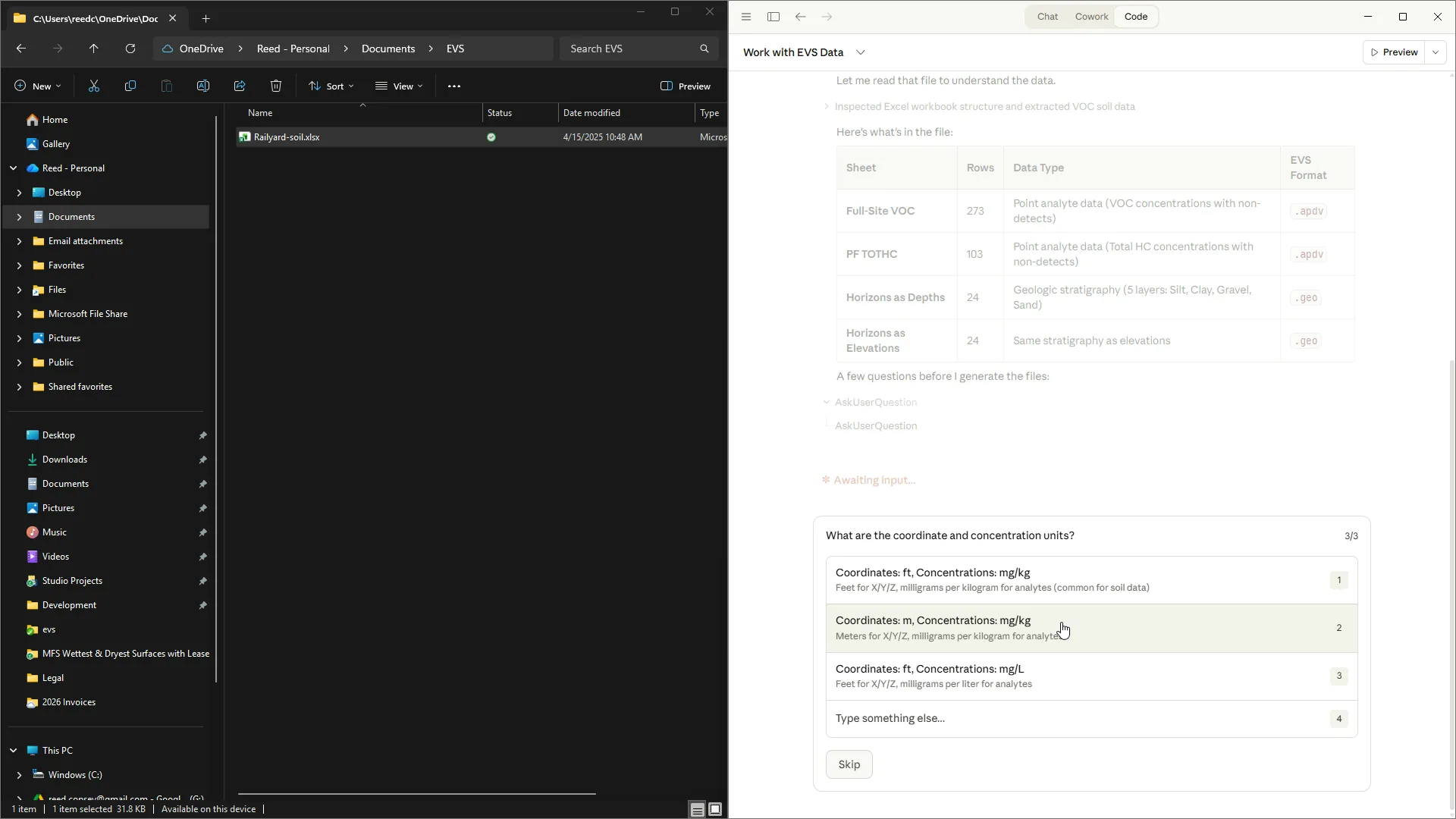Choose option Coordinates: m, Concentrations: mg/kg
This screenshot has height=819, width=1456.
coord(1092,628)
